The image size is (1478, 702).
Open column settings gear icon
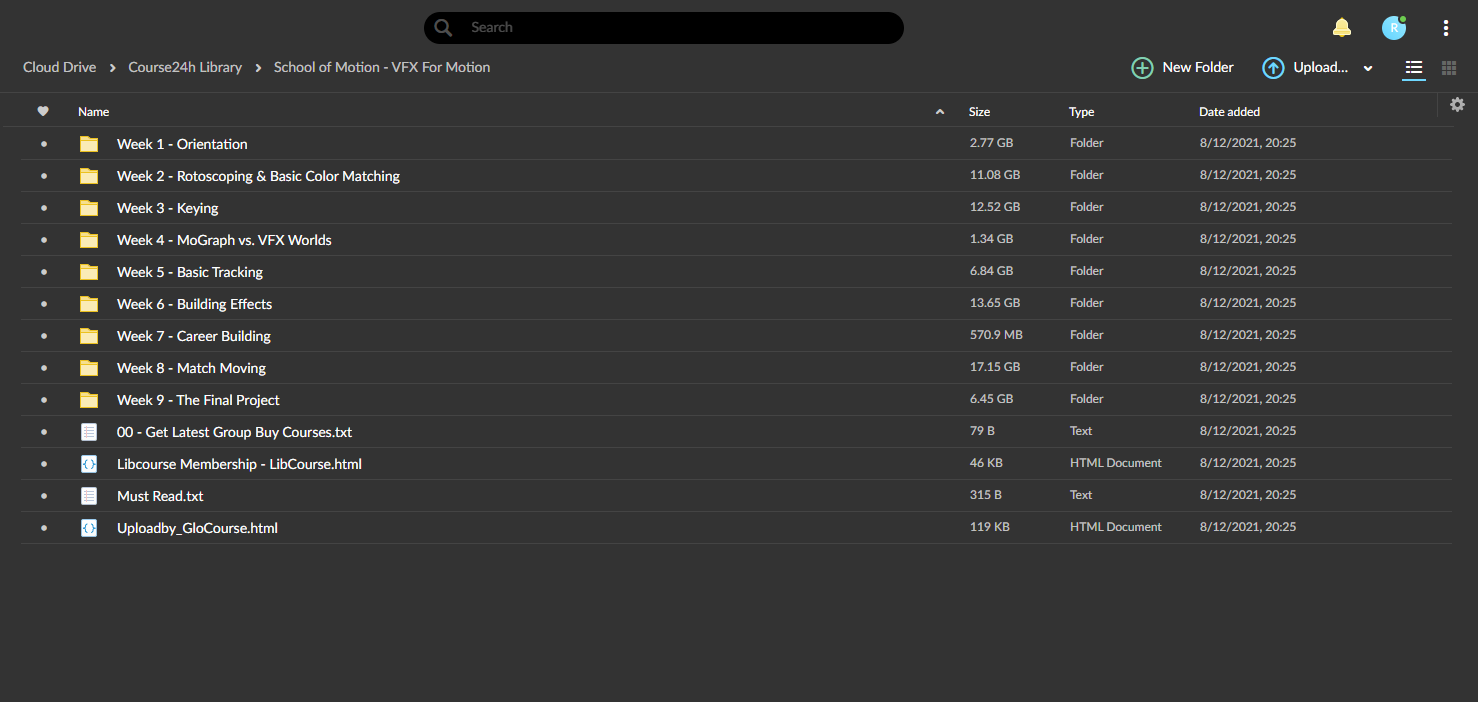pos(1457,104)
